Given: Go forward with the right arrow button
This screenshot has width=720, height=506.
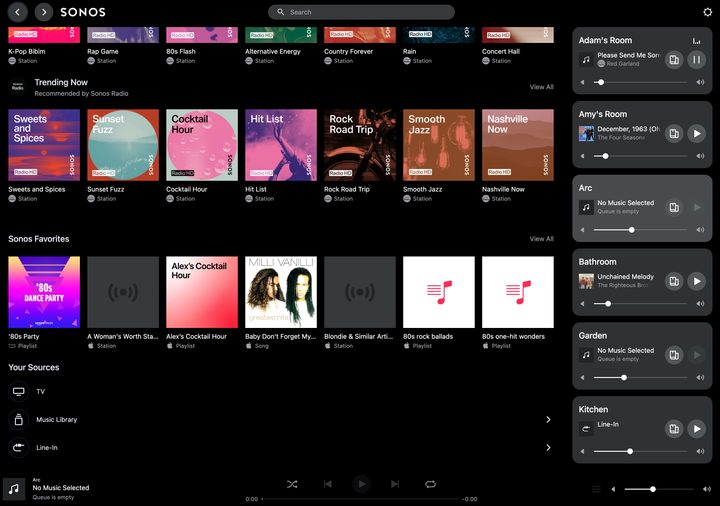Looking at the screenshot, I should [44, 12].
